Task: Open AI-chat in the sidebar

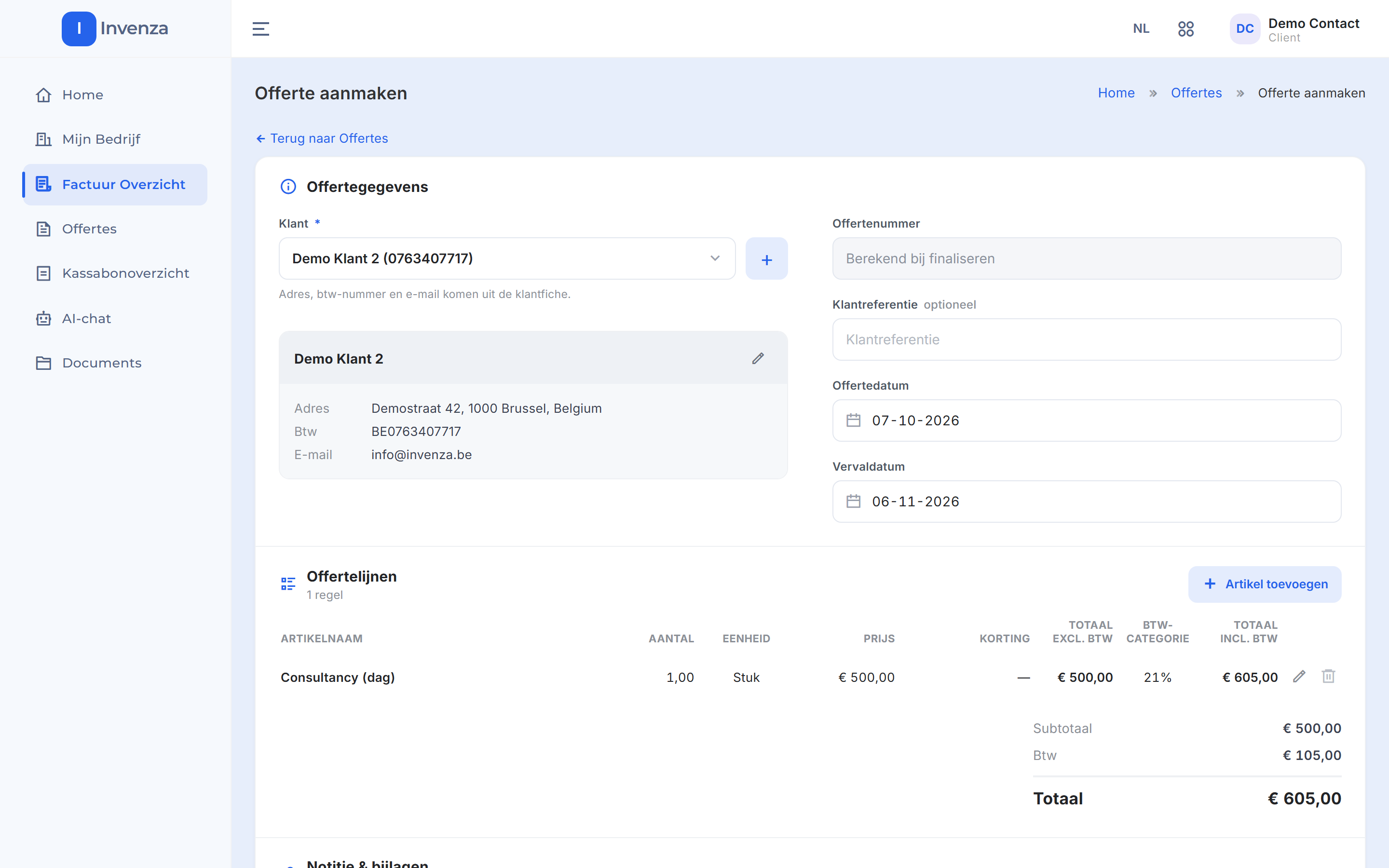Action: tap(115, 318)
